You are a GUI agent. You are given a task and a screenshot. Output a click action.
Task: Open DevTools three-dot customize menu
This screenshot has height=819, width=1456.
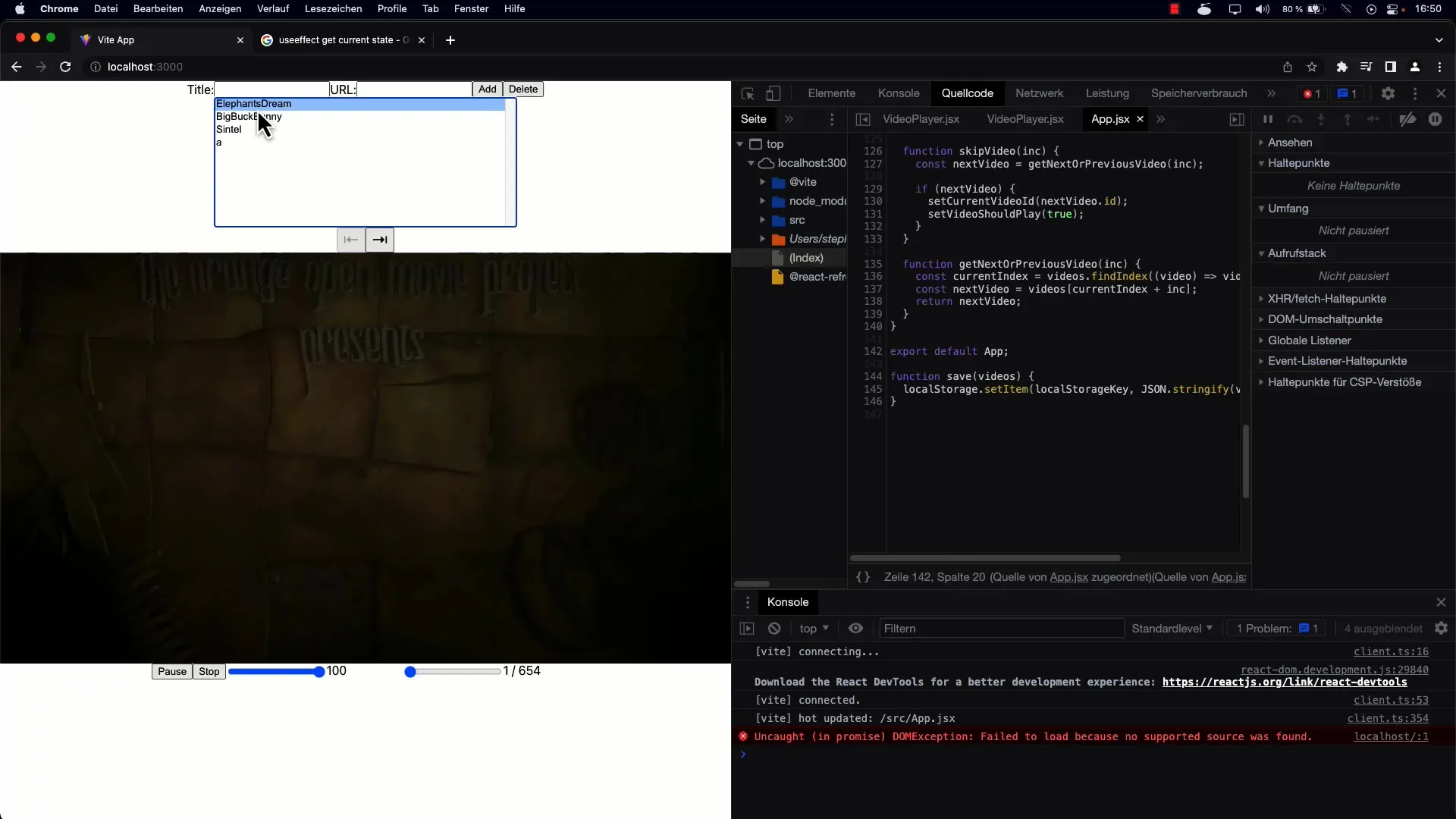(1415, 93)
